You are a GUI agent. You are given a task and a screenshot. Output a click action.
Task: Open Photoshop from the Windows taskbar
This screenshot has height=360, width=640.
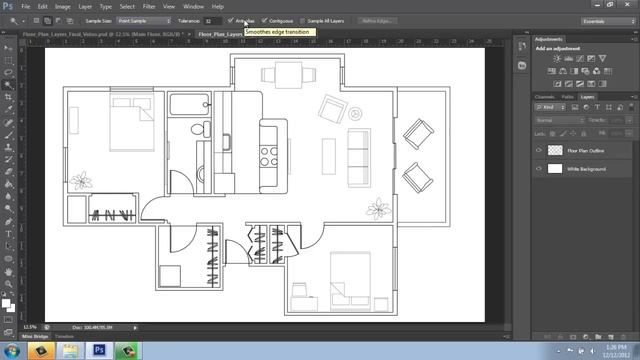(x=99, y=350)
